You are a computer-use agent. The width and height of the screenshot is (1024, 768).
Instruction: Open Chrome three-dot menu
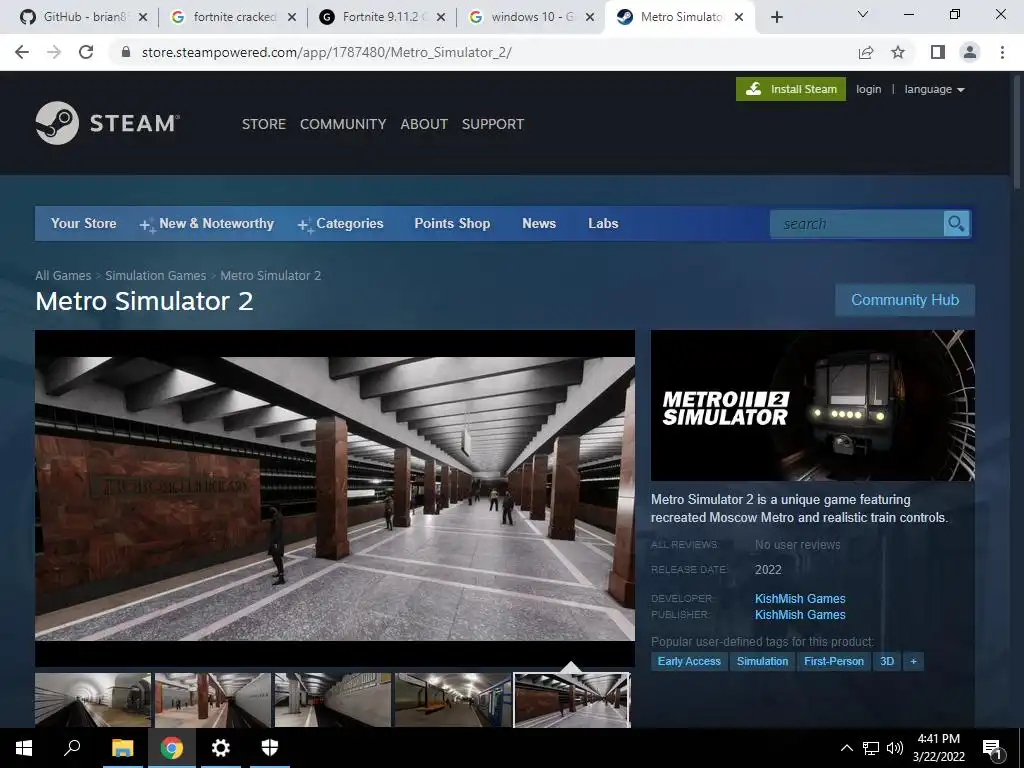pos(1002,52)
